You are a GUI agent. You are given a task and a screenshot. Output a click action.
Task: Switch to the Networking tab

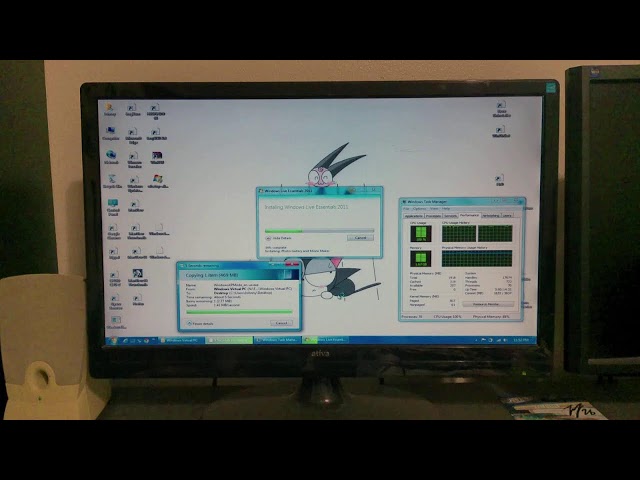coord(491,216)
